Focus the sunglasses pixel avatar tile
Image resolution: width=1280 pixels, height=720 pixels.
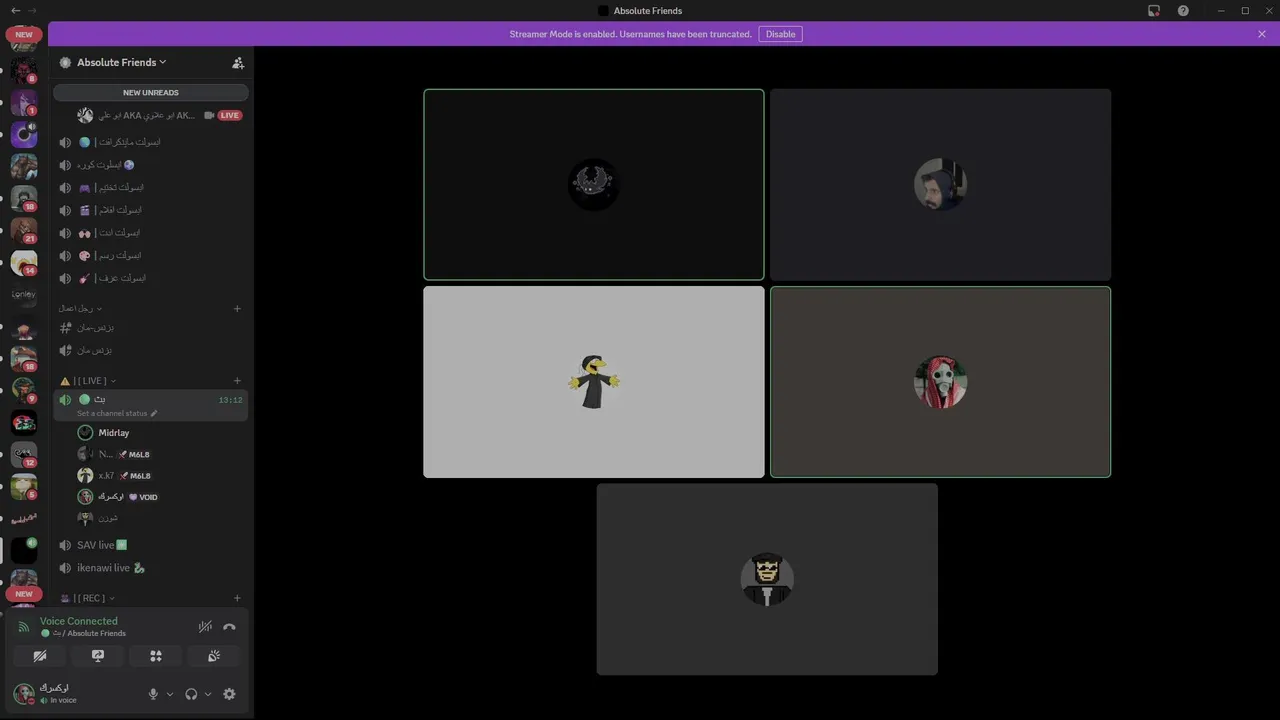tap(767, 579)
